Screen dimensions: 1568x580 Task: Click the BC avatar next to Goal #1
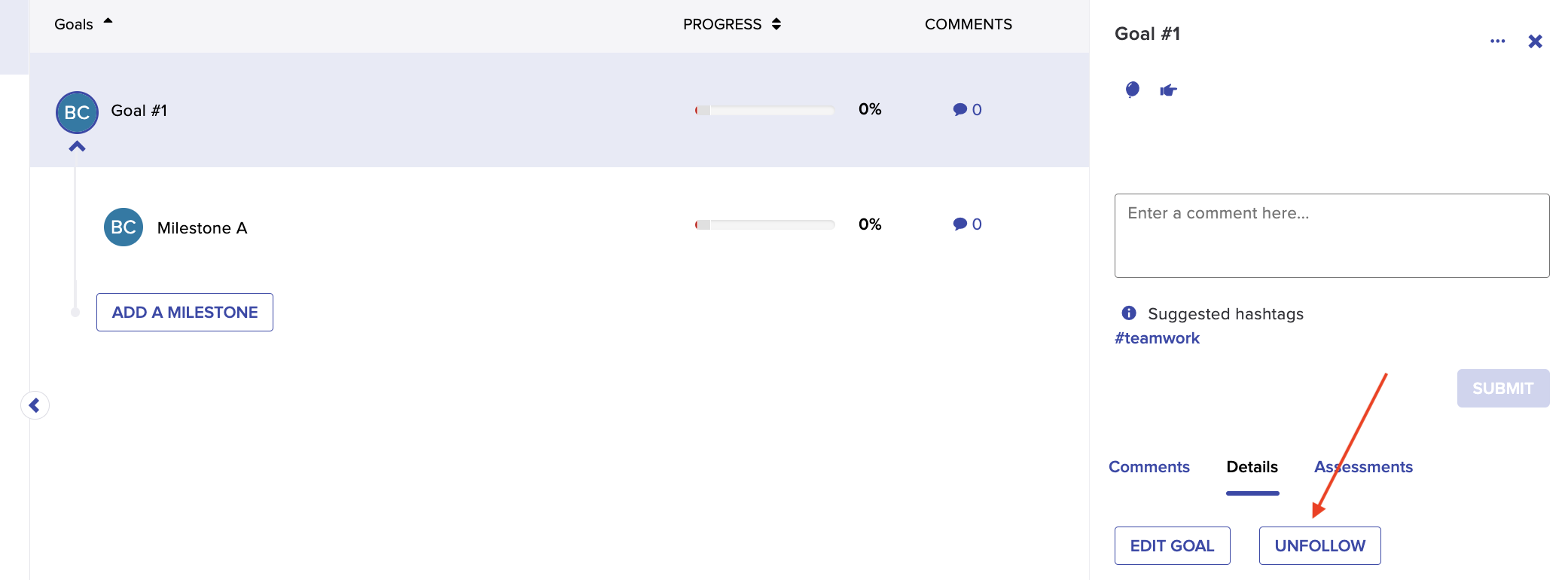click(77, 113)
